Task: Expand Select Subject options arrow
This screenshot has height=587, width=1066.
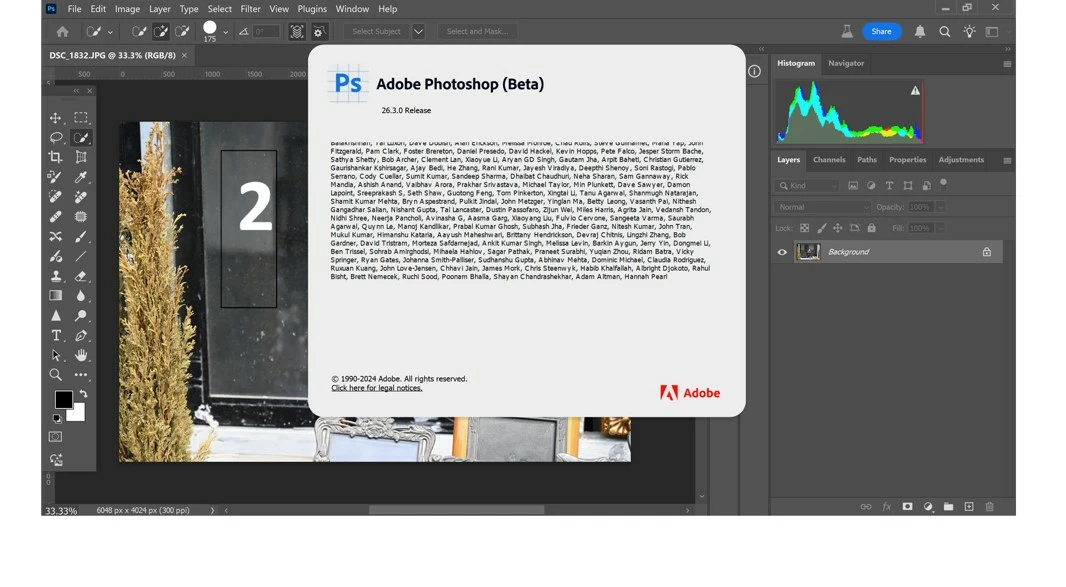Action: (418, 31)
